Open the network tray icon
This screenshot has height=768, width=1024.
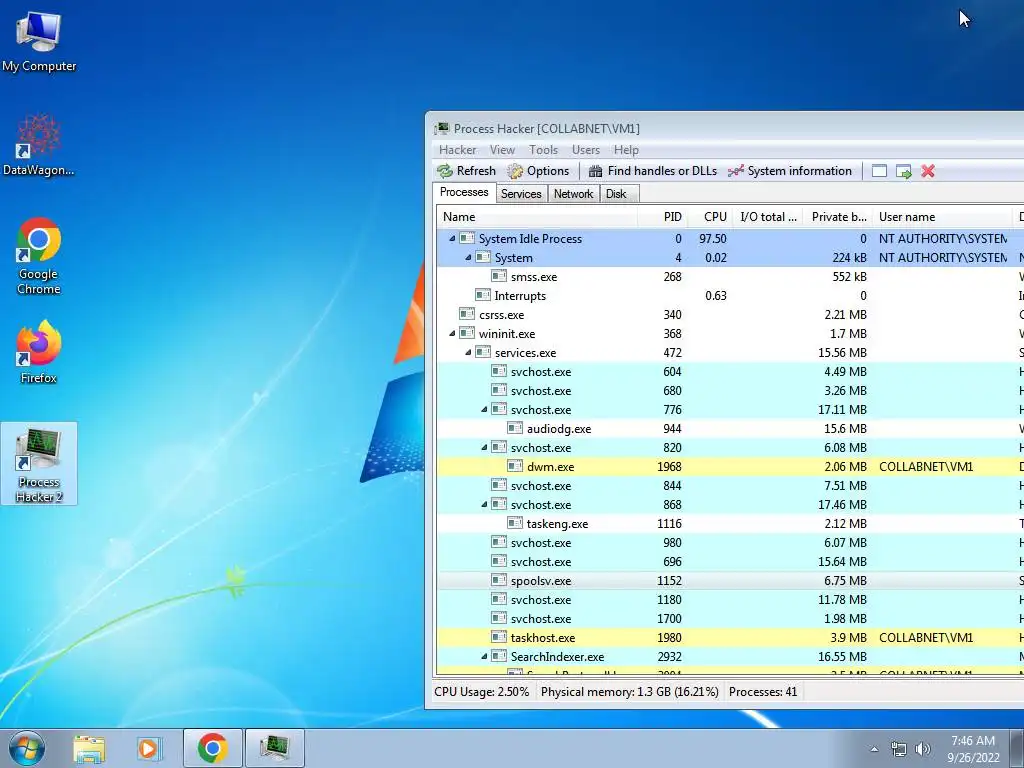coord(899,750)
